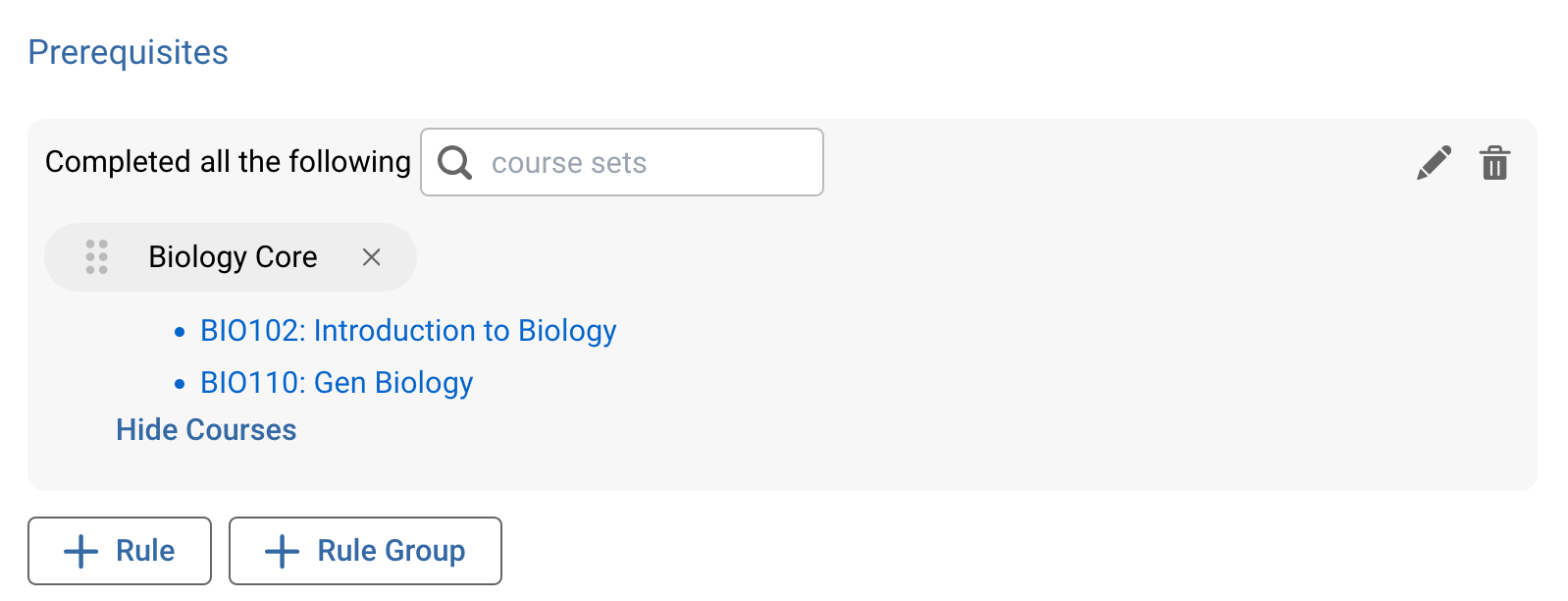Toggle course visibility with Hide Courses
The image size is (1568, 601).
click(205, 429)
